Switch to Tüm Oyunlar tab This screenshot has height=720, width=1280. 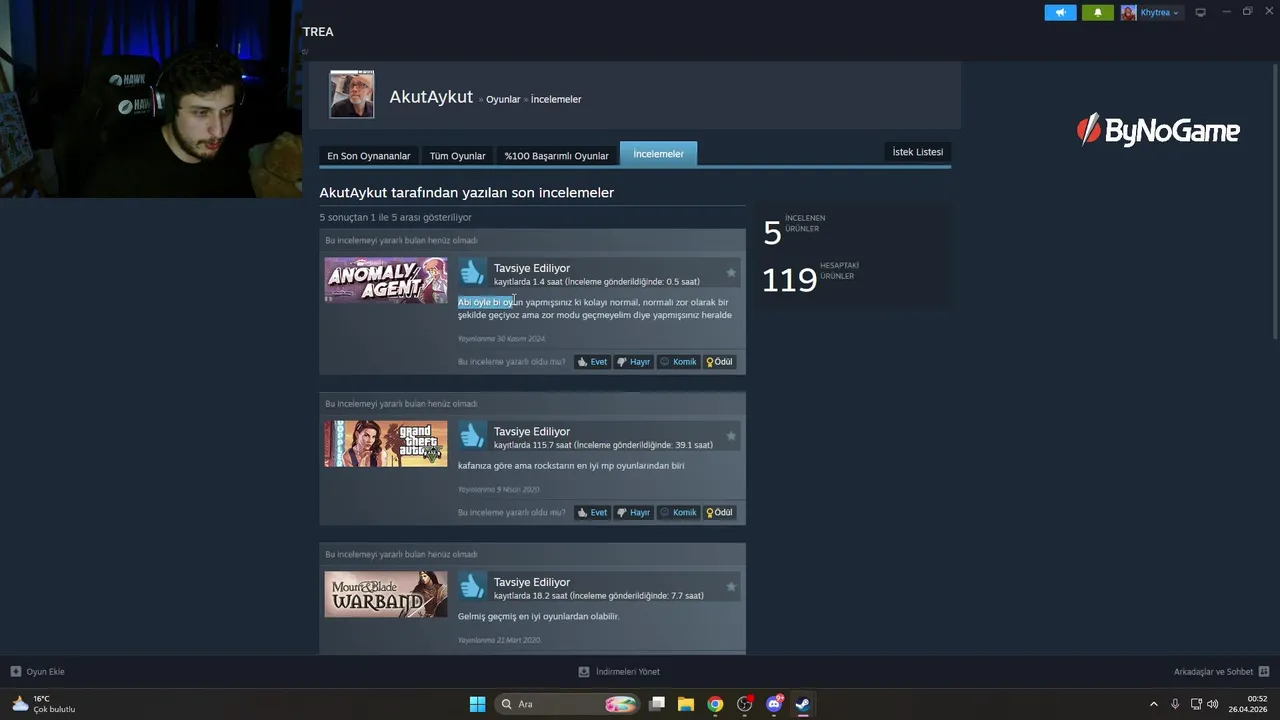pyautogui.click(x=457, y=156)
